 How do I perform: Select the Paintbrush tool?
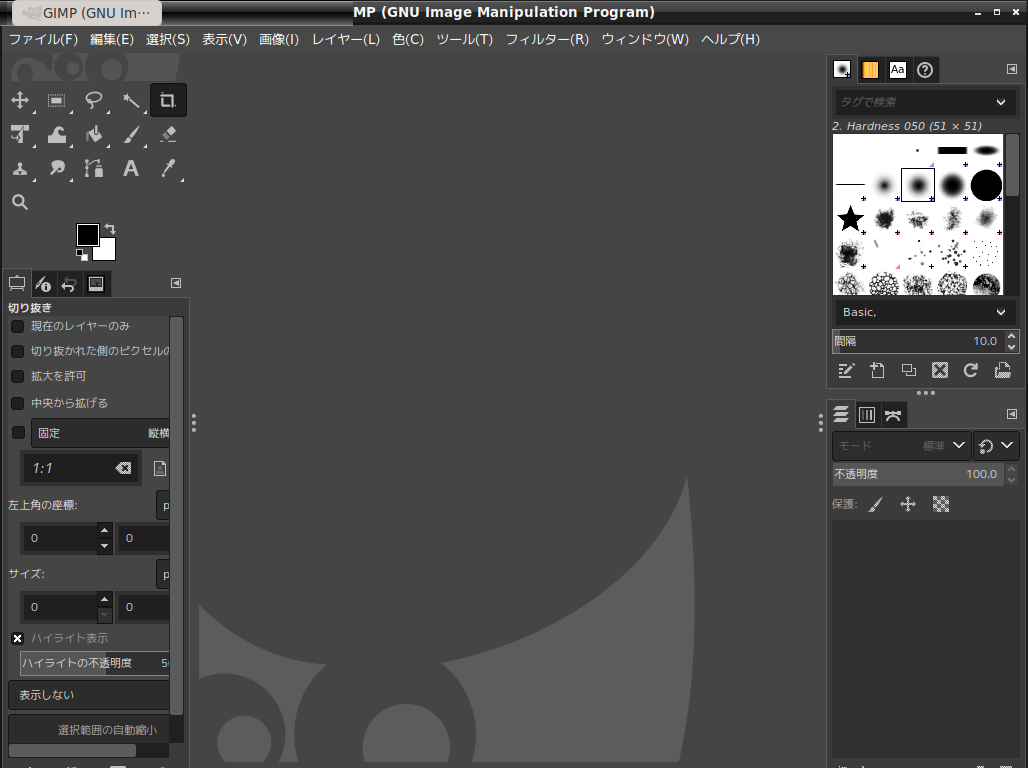[x=131, y=134]
